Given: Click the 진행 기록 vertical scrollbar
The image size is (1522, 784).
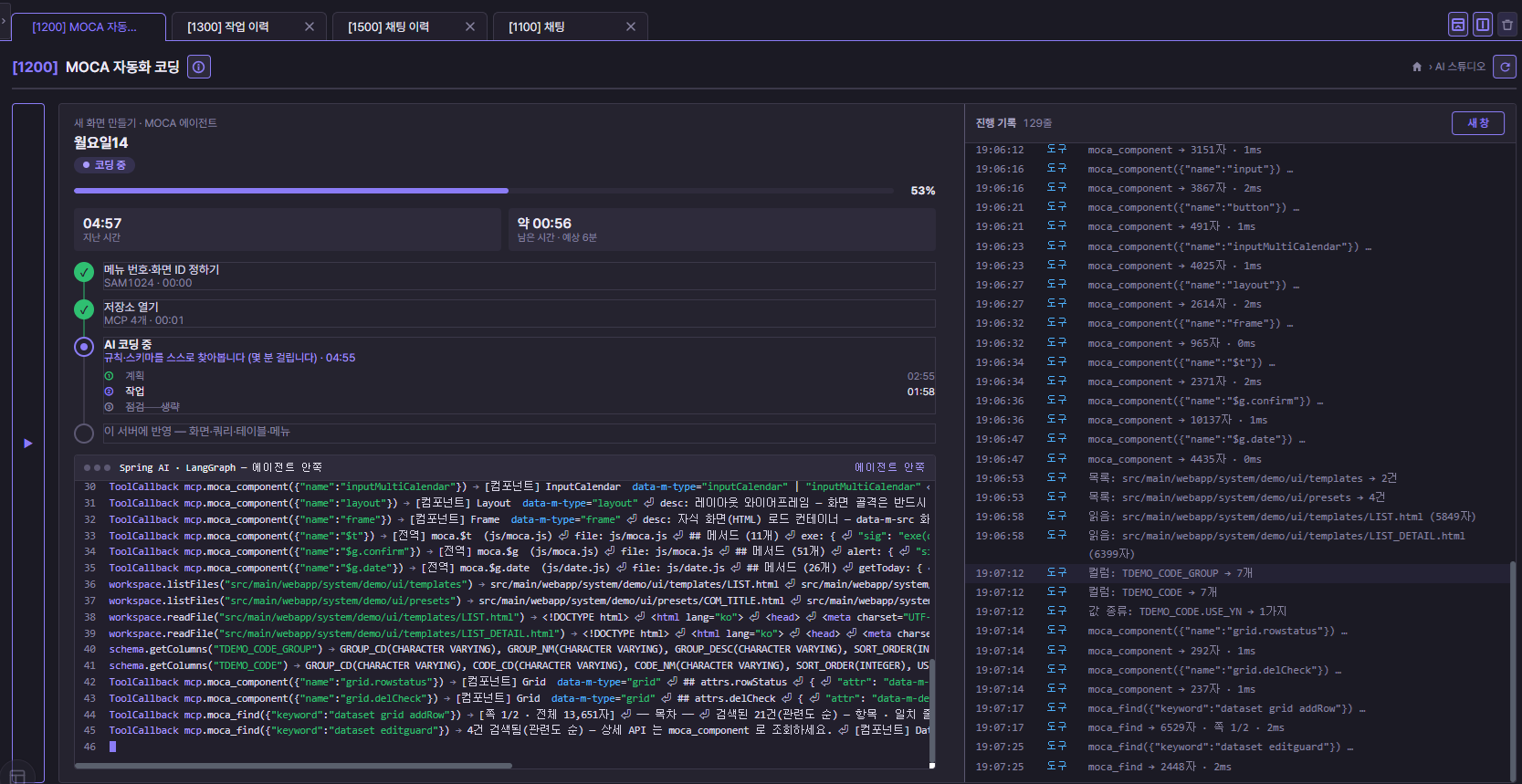Looking at the screenshot, I should [x=1512, y=671].
